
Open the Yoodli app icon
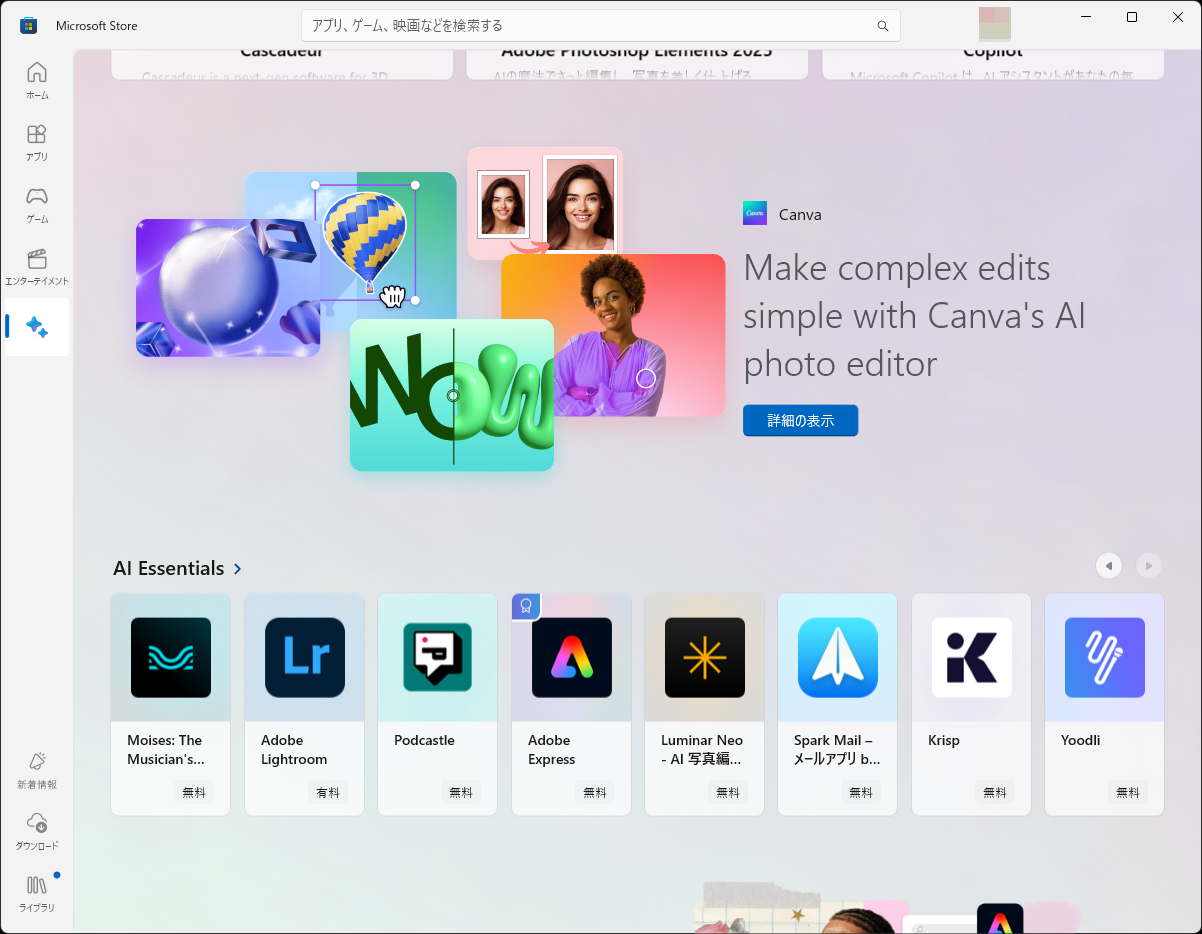click(x=1105, y=657)
